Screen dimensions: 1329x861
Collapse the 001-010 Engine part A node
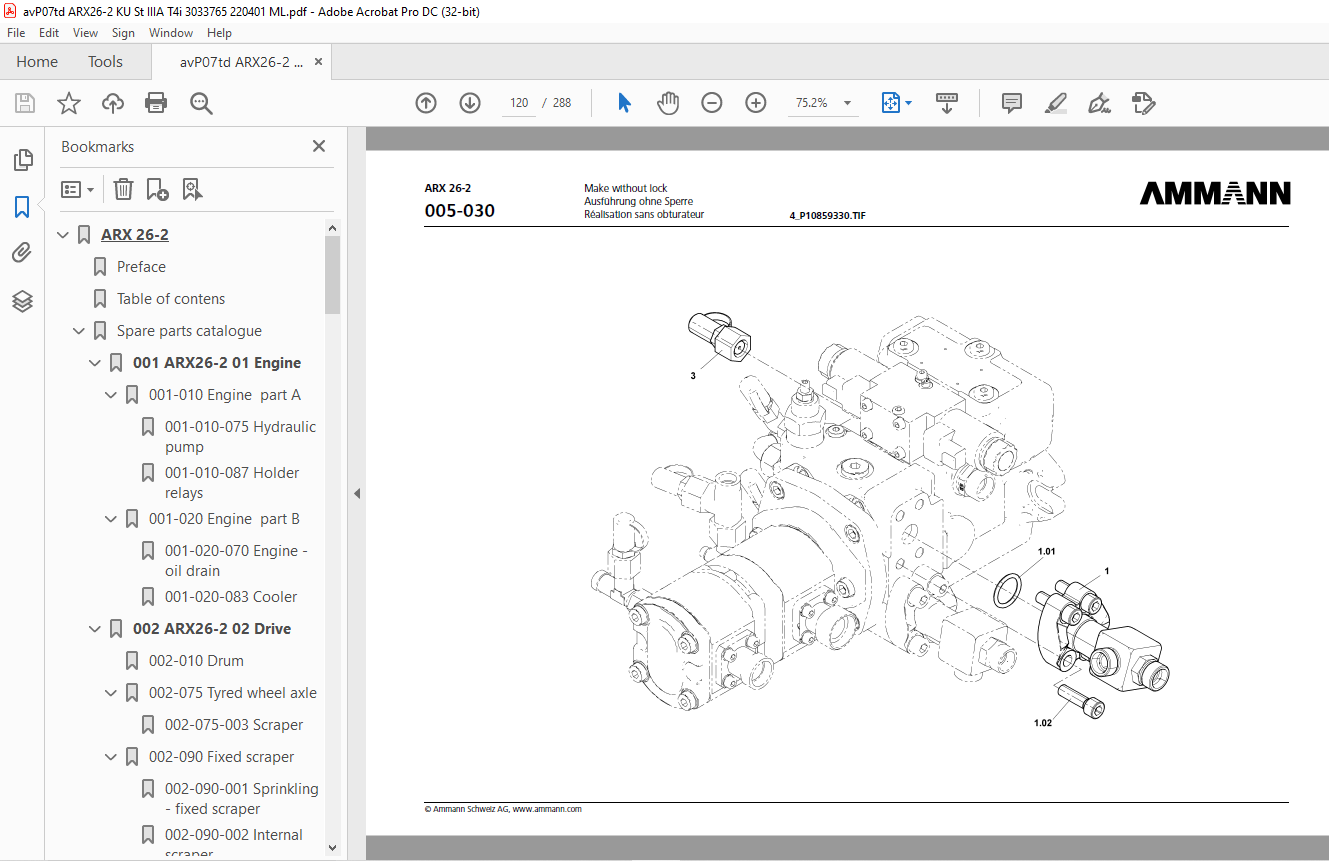pyautogui.click(x=111, y=395)
